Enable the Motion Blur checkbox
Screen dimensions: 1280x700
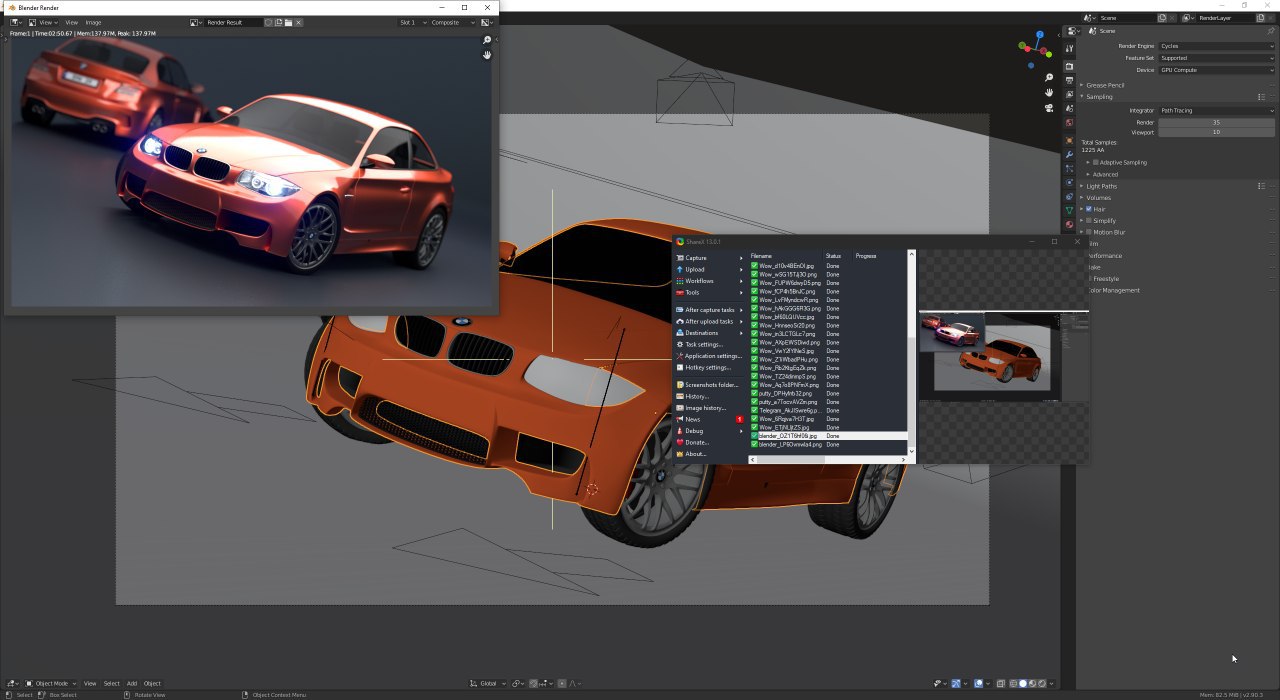[1089, 232]
